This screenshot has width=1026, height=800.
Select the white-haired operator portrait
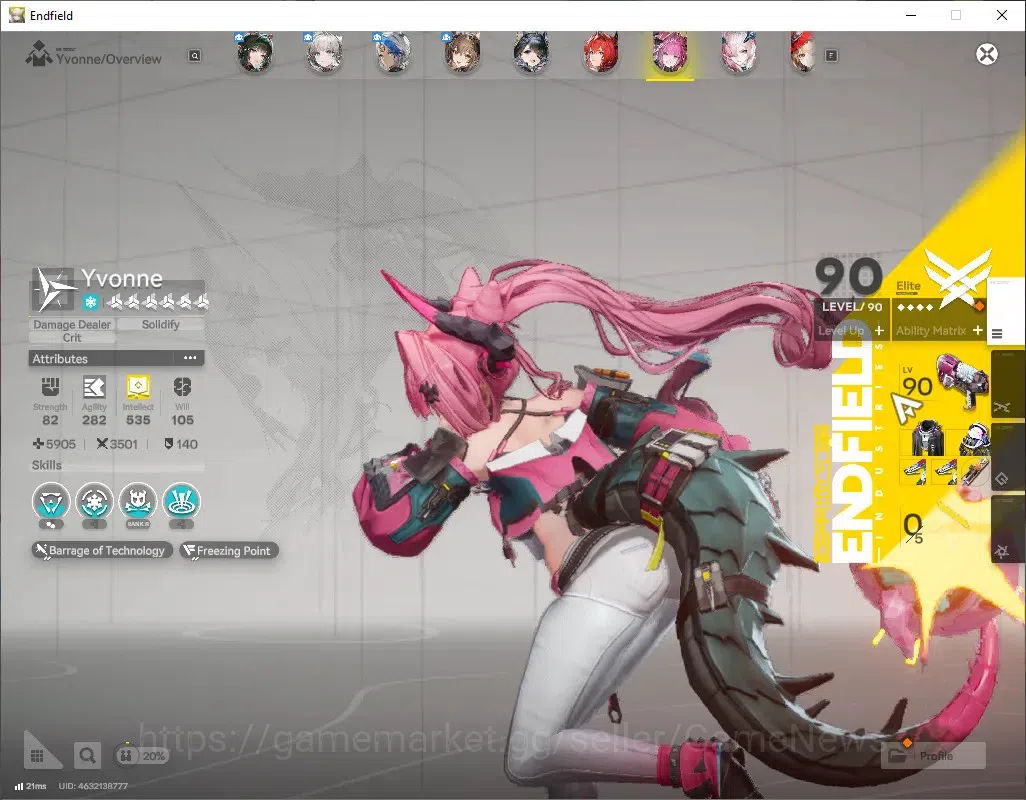[x=325, y=54]
